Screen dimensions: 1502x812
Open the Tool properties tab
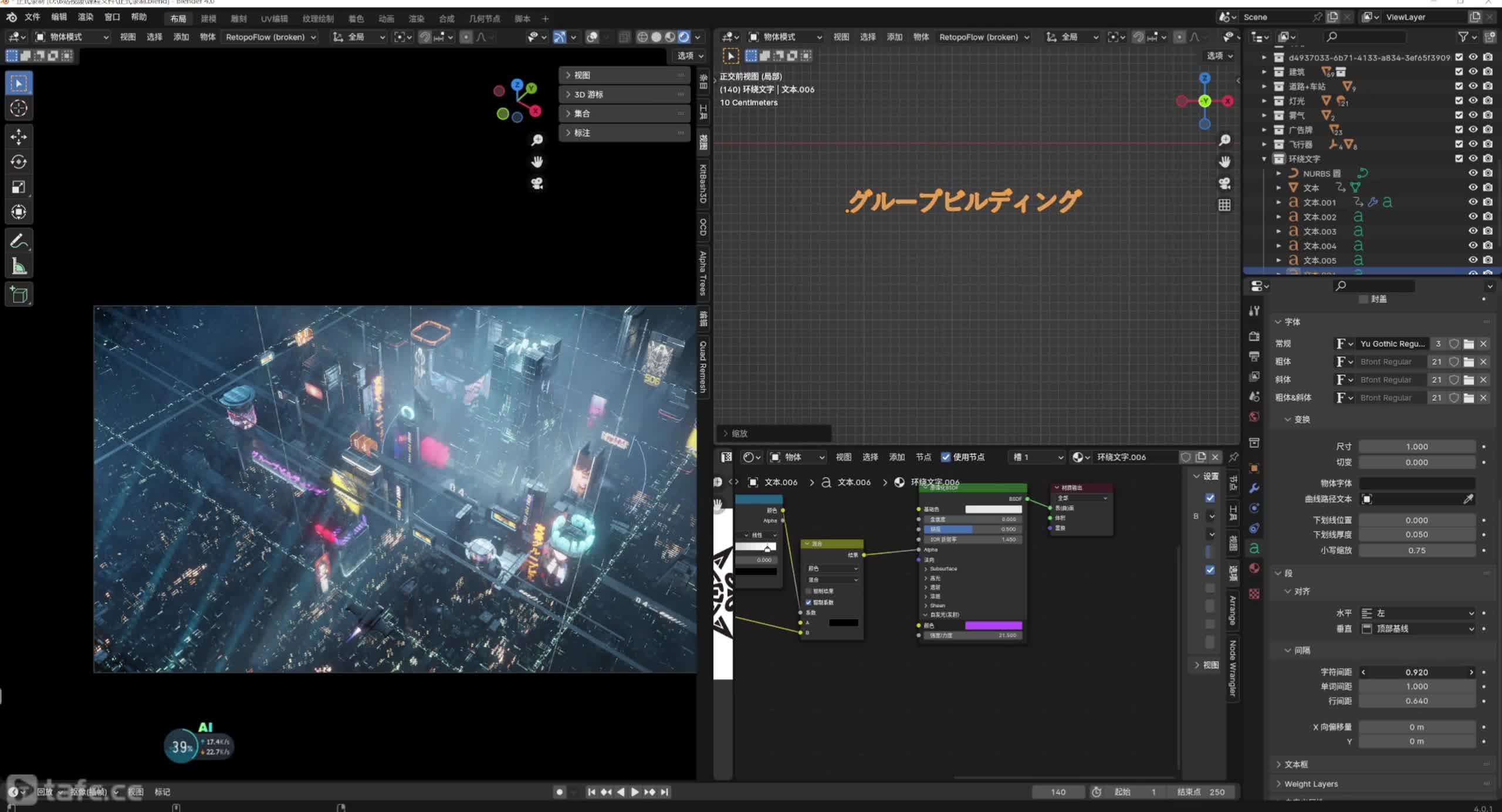[1254, 311]
